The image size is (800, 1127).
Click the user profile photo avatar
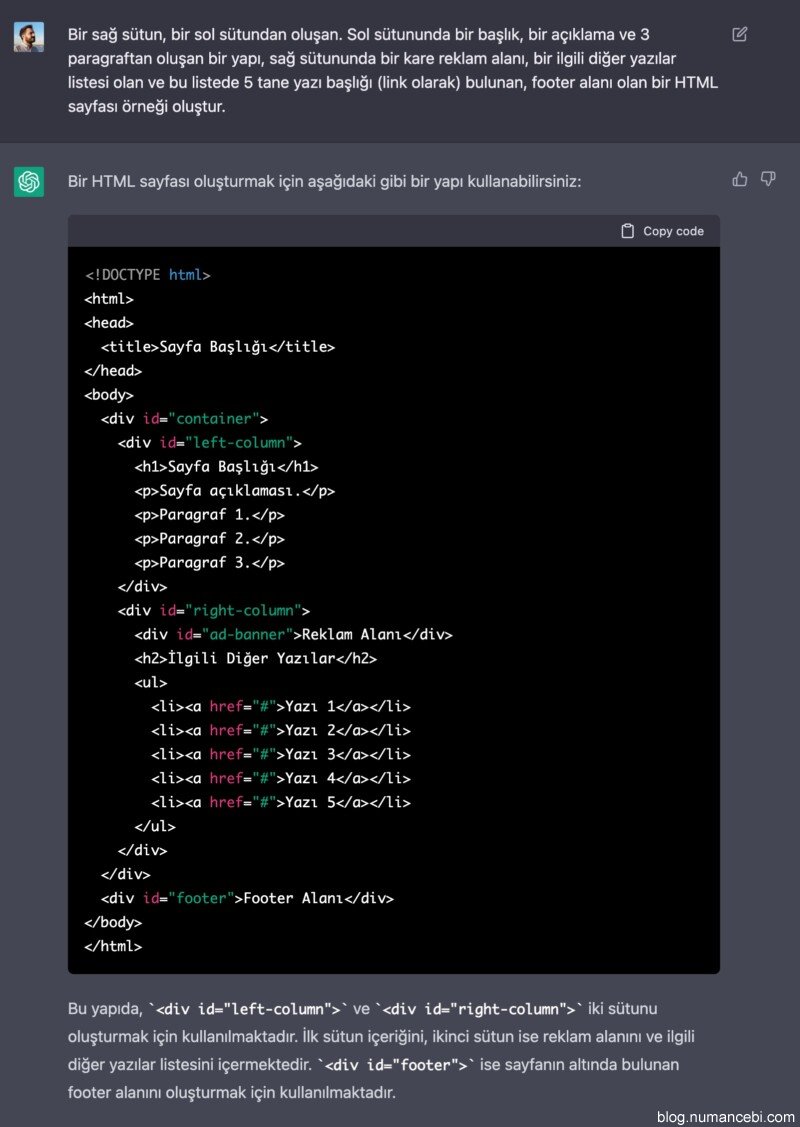29,37
